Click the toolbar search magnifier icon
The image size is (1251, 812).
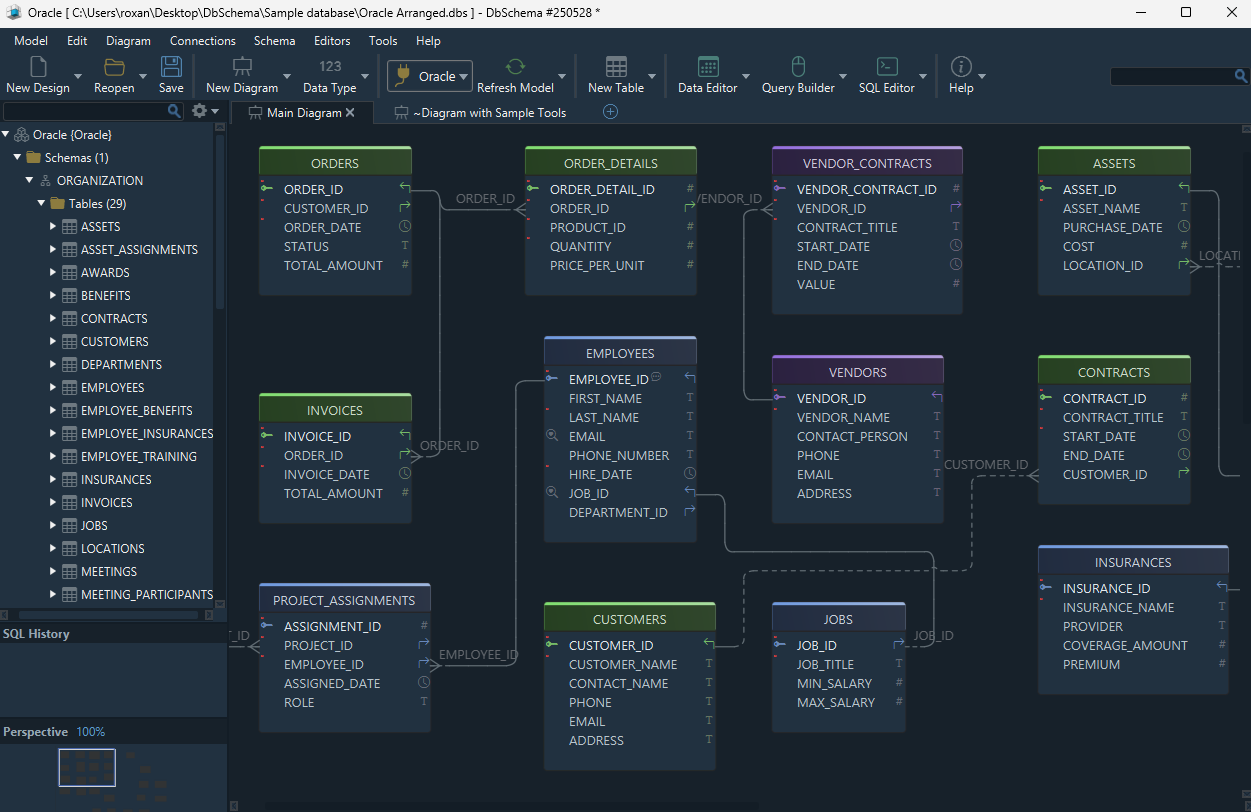1240,77
